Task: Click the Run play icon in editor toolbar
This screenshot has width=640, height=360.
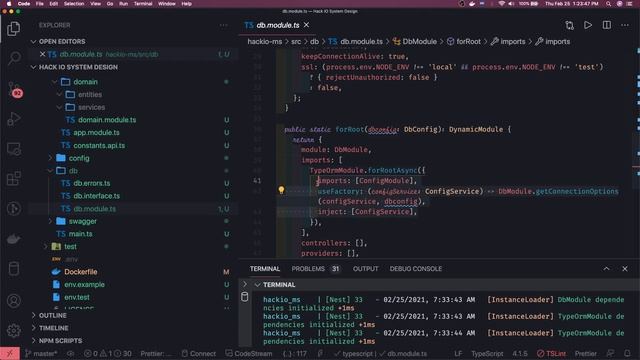Action: pyautogui.click(x=588, y=25)
